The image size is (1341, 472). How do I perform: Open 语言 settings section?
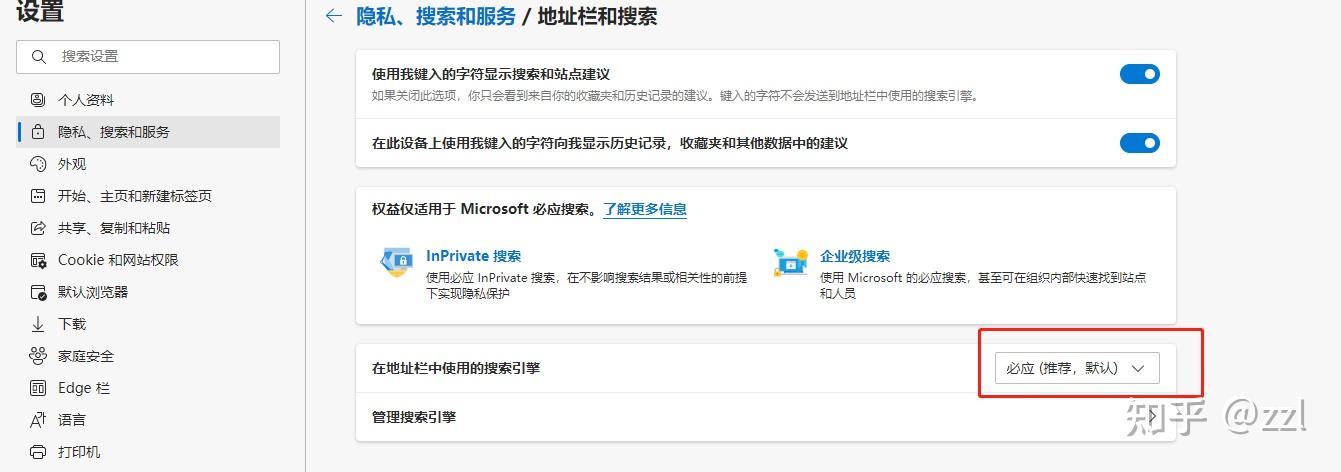(x=148, y=420)
